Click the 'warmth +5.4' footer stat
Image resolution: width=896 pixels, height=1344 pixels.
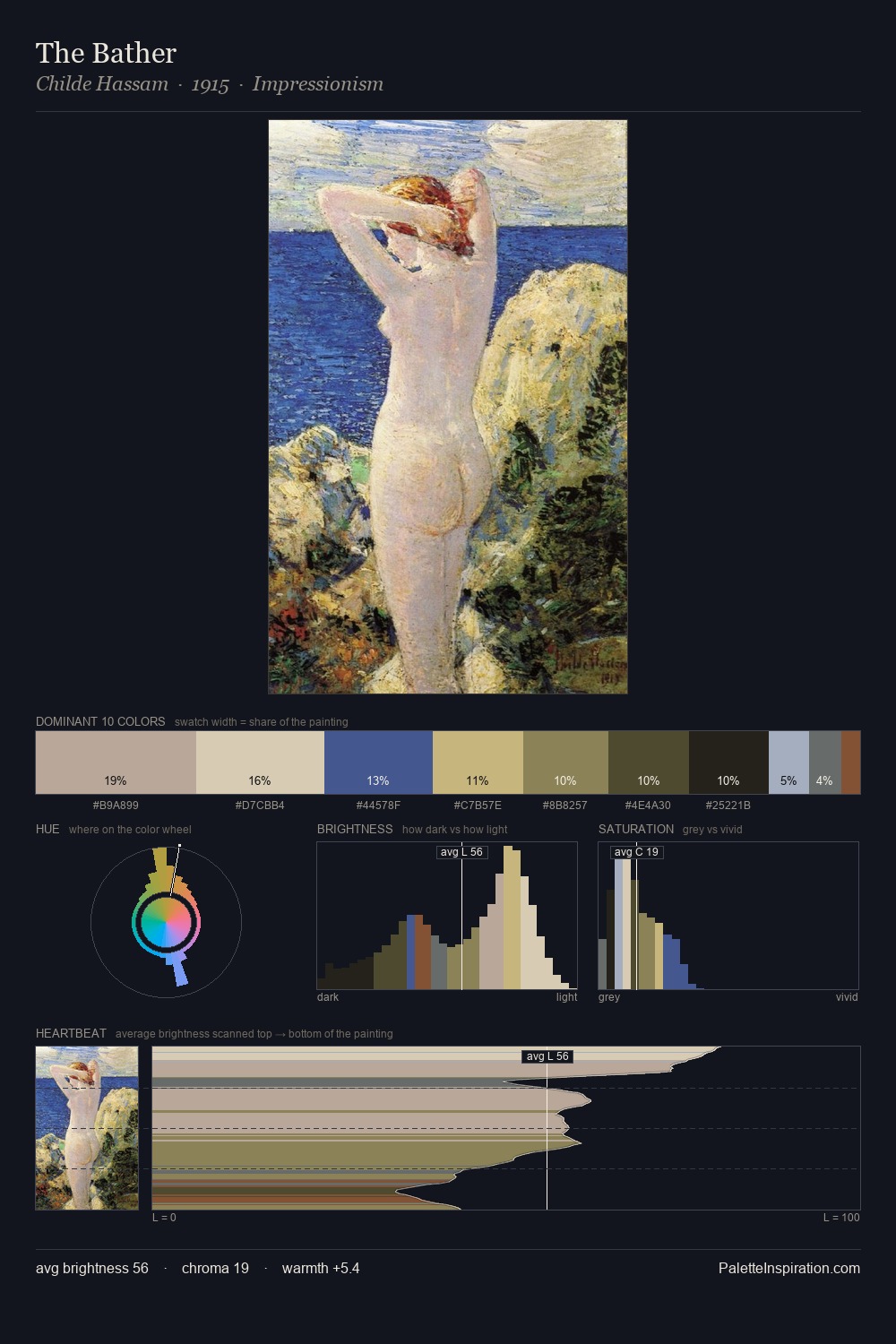click(x=321, y=1268)
